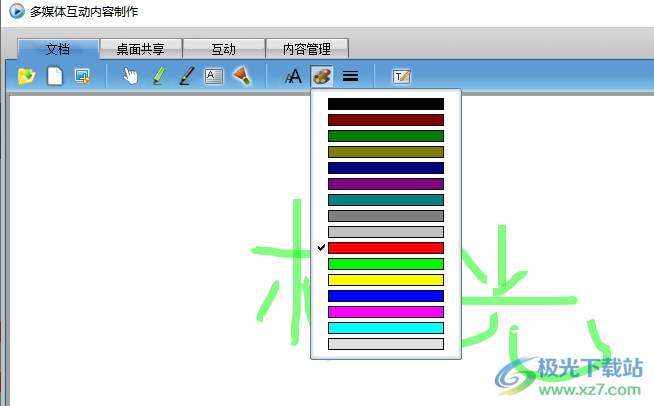The image size is (654, 406).
Task: Select the eraser brush tool
Action: click(242, 76)
